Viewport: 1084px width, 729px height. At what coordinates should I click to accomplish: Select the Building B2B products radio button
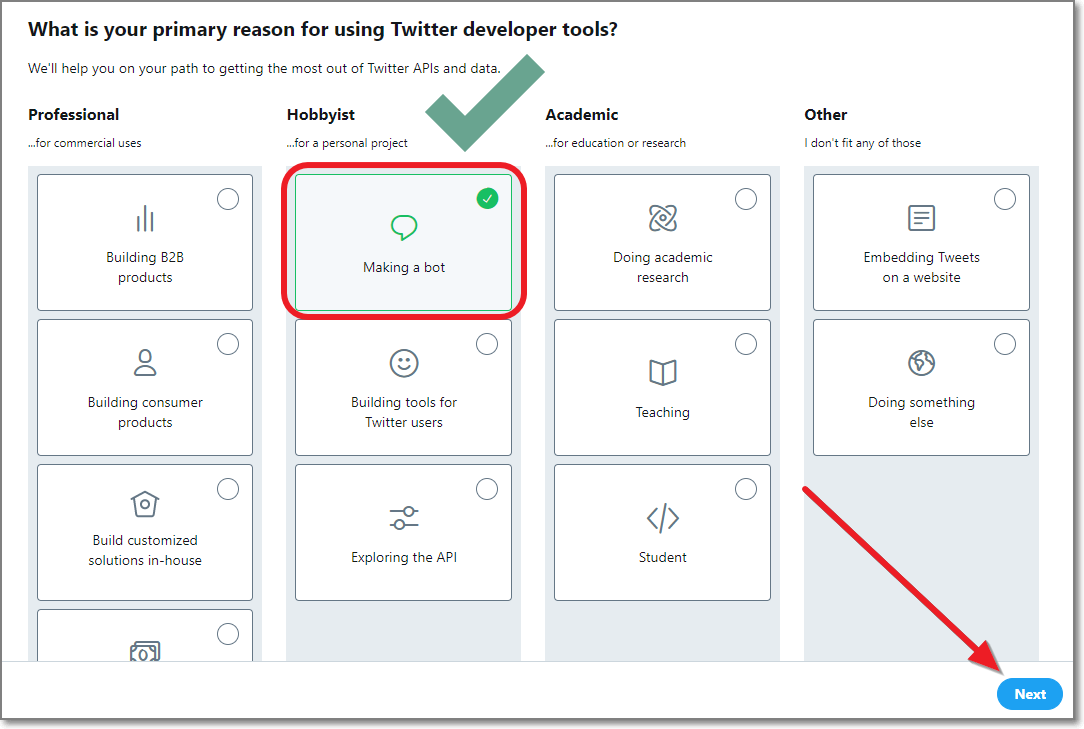click(228, 199)
